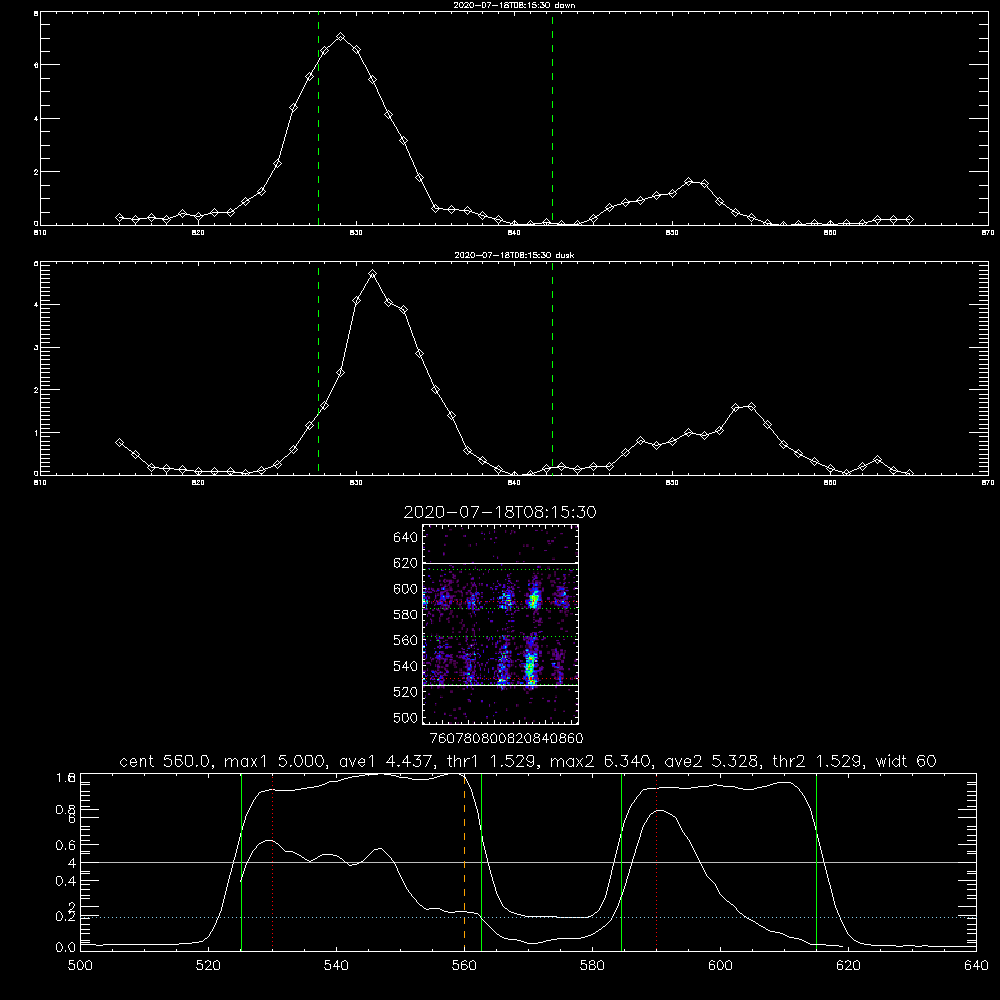
Task: Click x-axis label 500 on bottom plot
Action: [80, 966]
